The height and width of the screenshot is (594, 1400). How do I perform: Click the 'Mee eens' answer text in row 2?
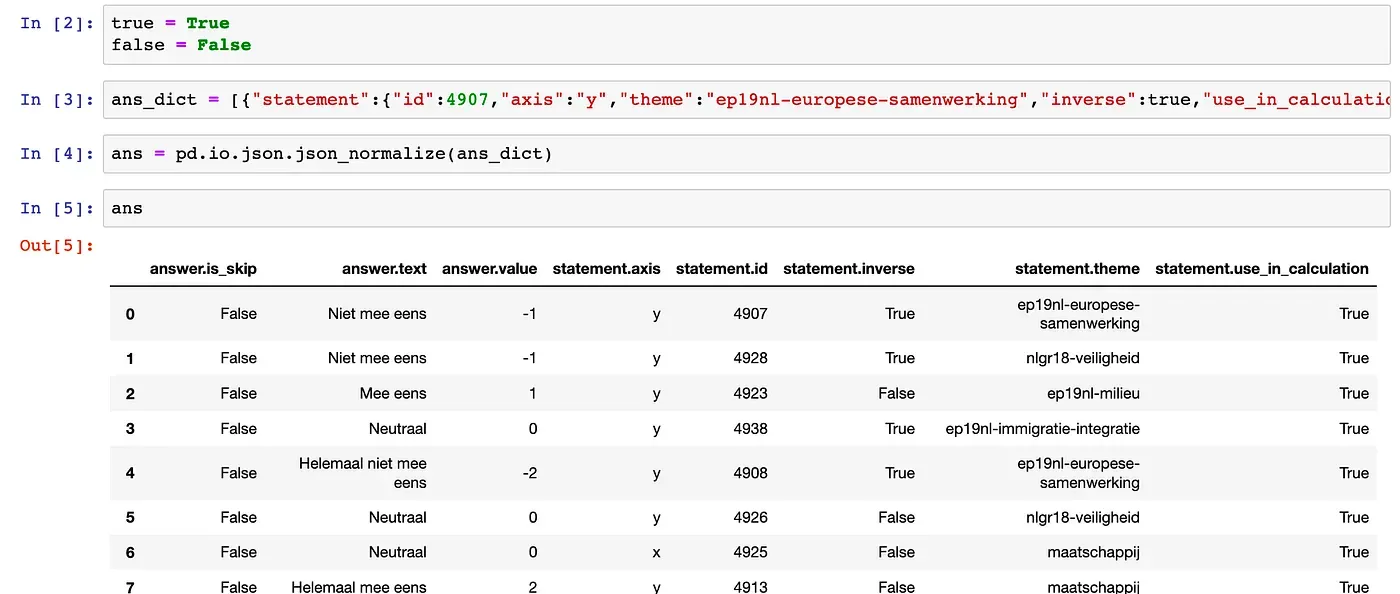click(x=393, y=393)
